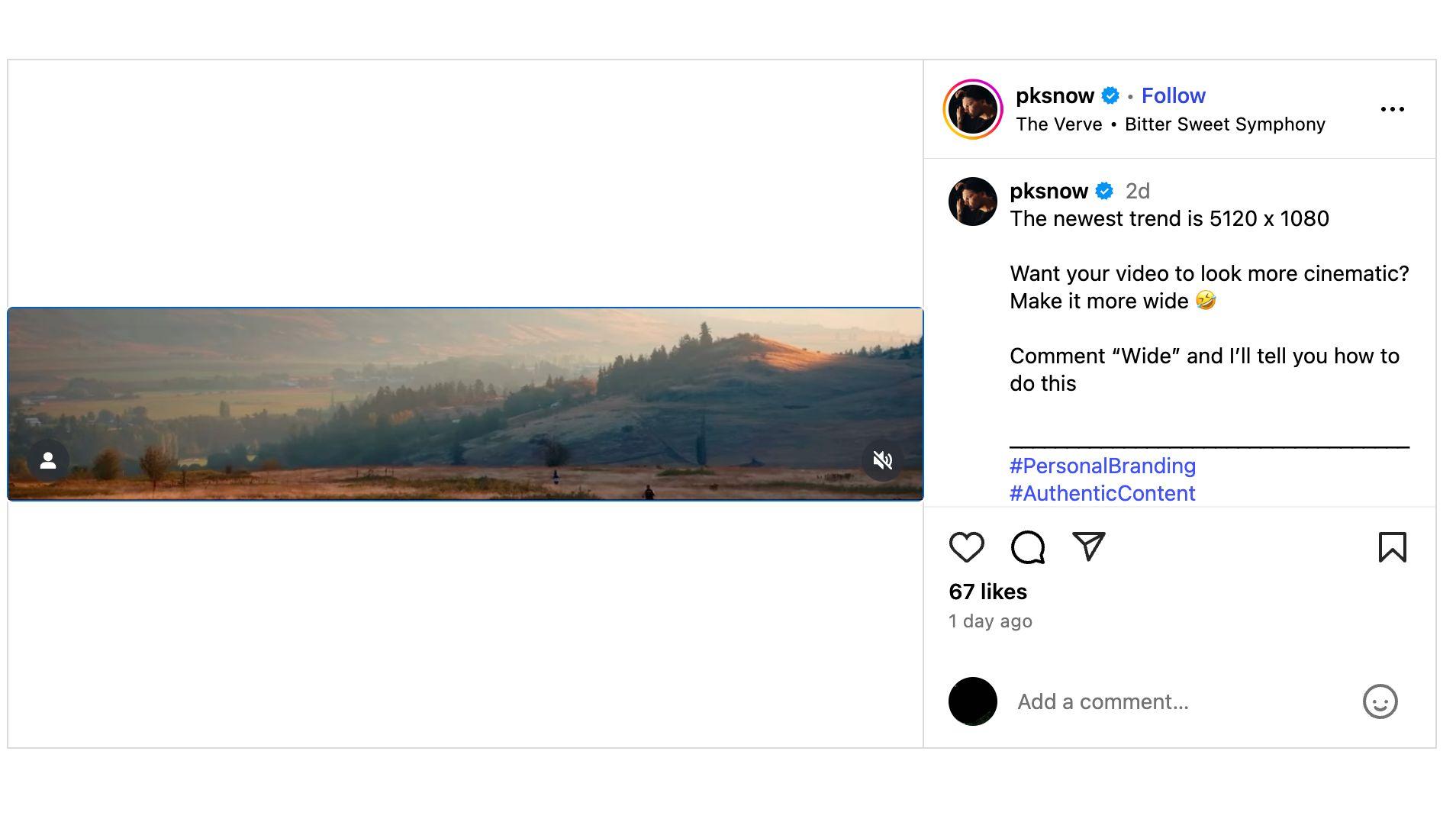This screenshot has height=819, width=1456.
Task: Open the emoji picker in comment box
Action: point(1380,701)
